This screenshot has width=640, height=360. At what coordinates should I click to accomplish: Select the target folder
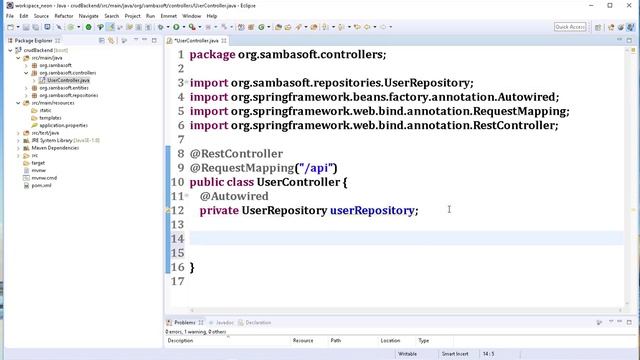click(38, 163)
